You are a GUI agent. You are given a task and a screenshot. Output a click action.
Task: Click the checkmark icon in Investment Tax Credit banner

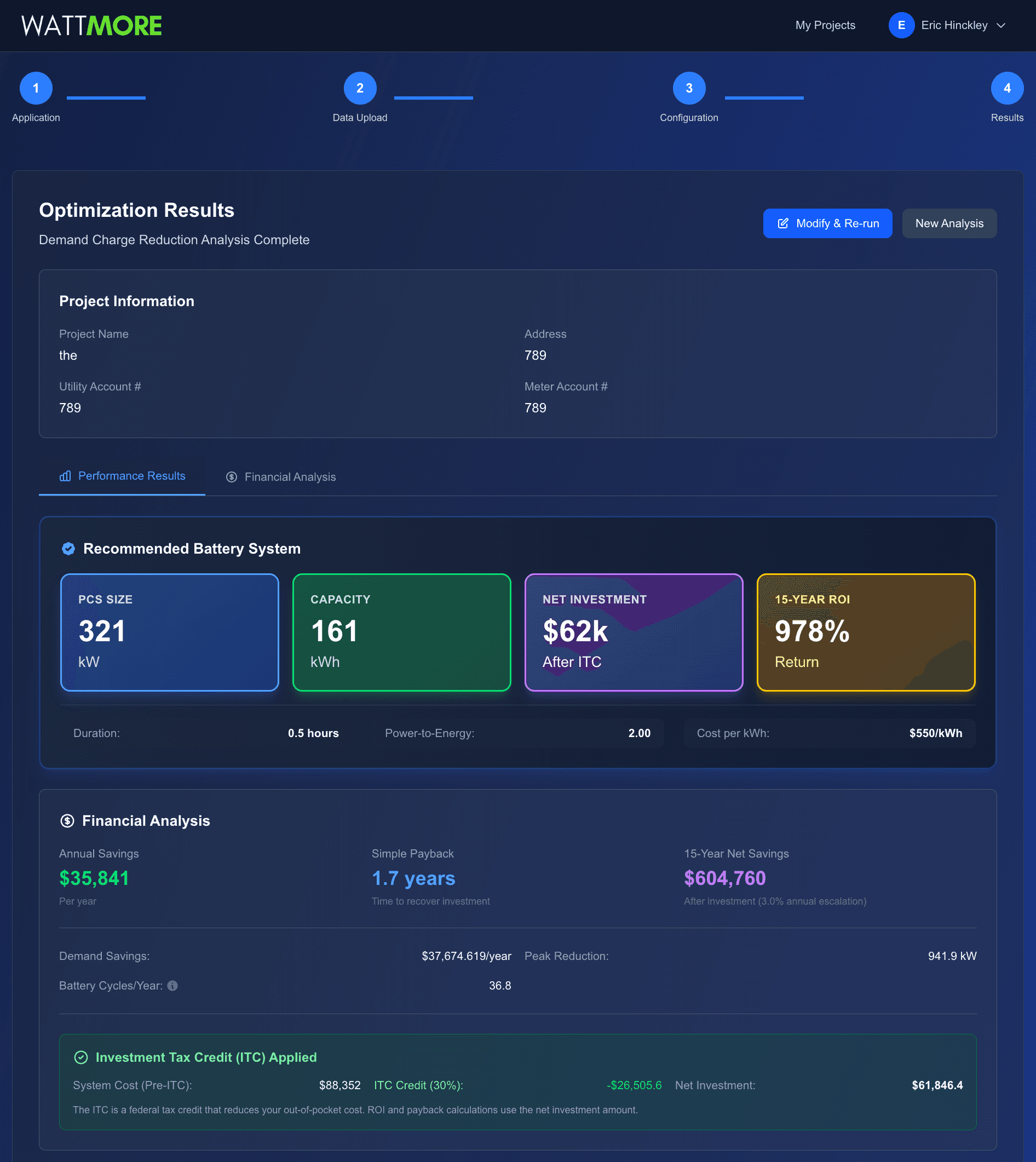point(82,1057)
